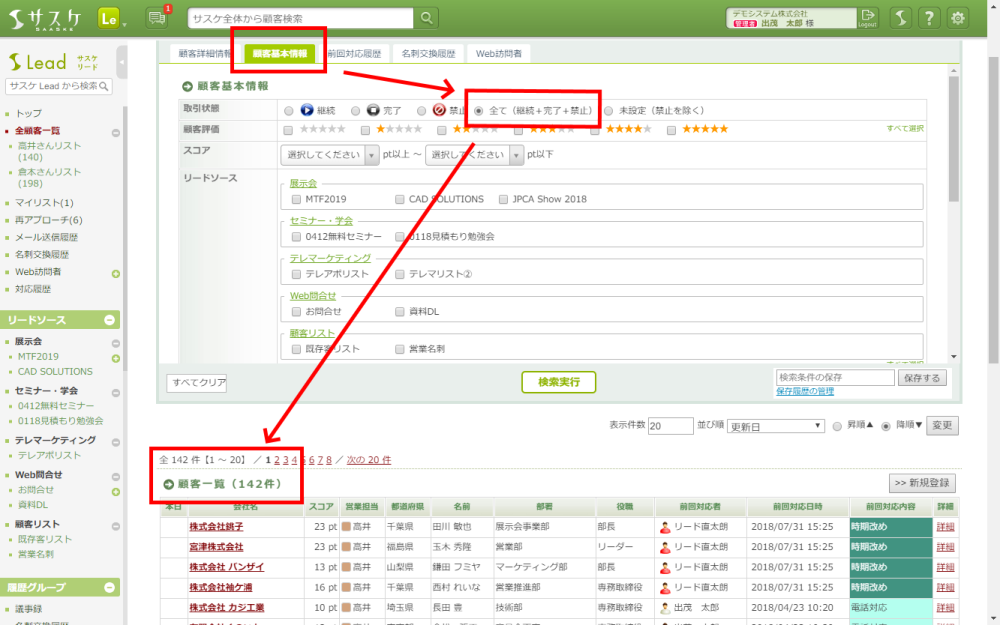This screenshot has width=1000, height=625.
Task: Click the >> 新規登録 button
Action: tap(922, 483)
